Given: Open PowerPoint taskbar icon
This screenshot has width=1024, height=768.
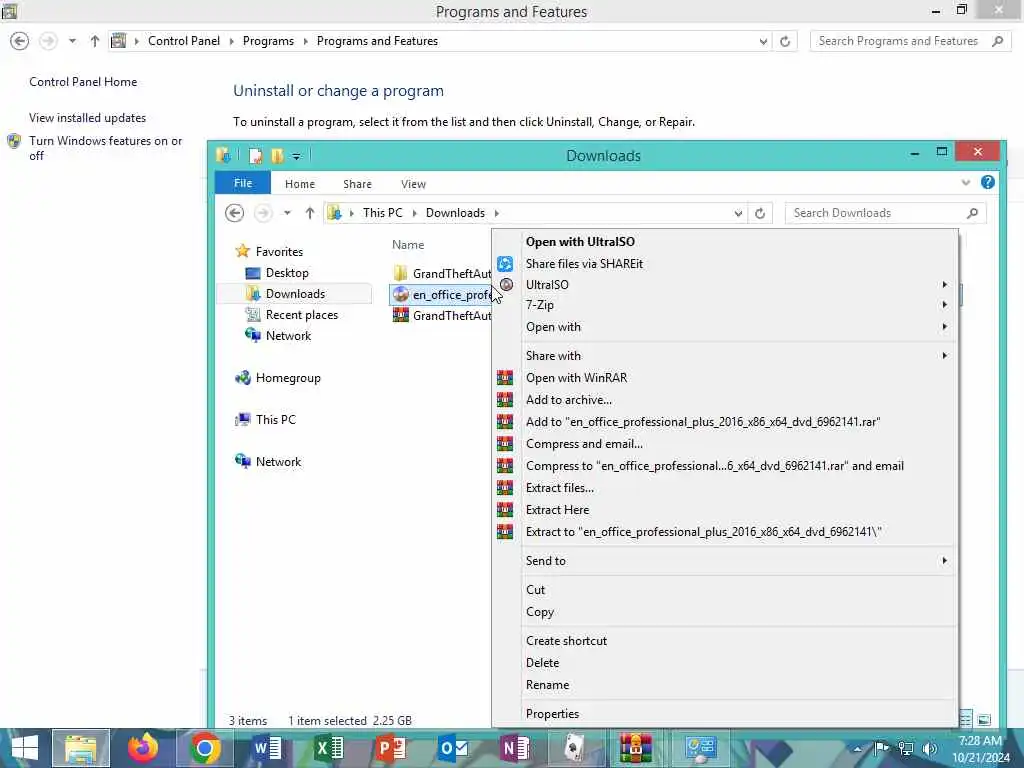Looking at the screenshot, I should pos(391,748).
